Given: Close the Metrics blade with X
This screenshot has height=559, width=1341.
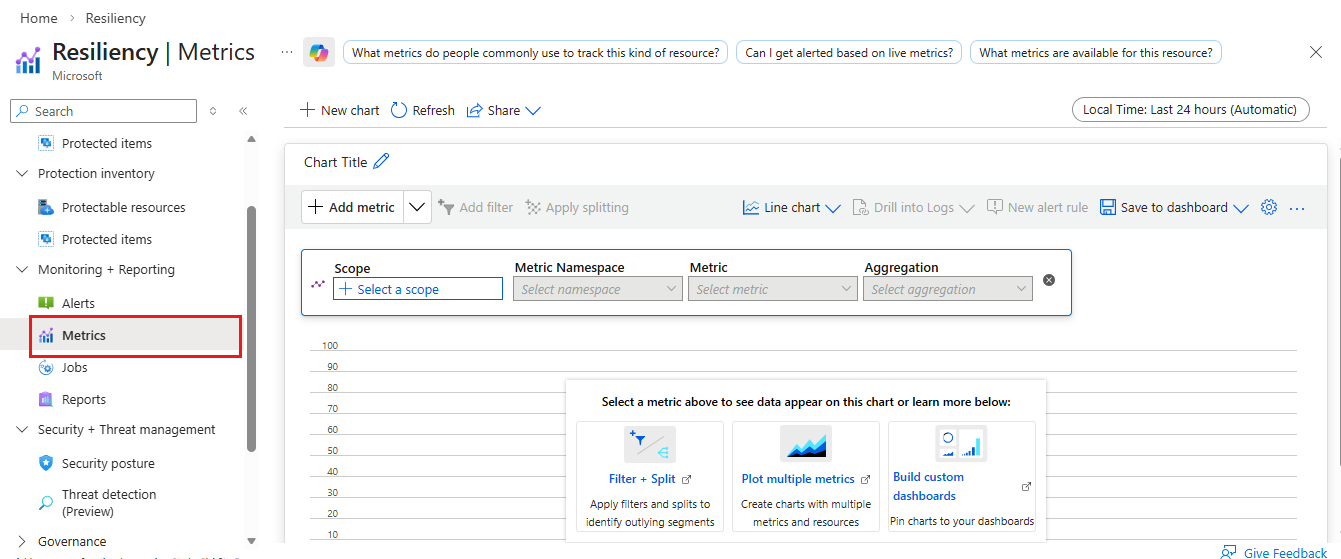Looking at the screenshot, I should 1316,52.
